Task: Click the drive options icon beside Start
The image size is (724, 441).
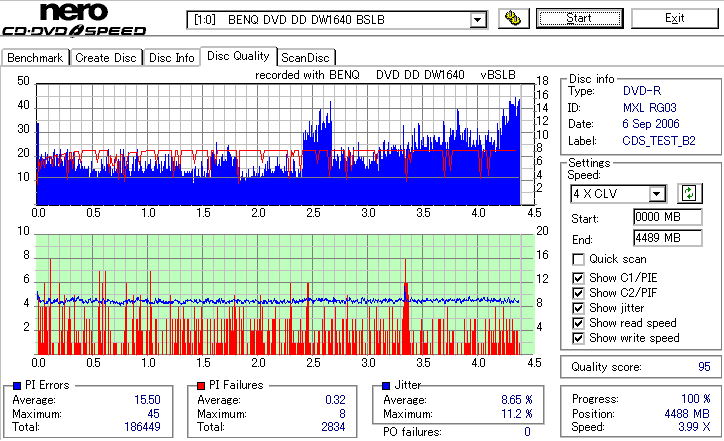Action: pyautogui.click(x=513, y=18)
